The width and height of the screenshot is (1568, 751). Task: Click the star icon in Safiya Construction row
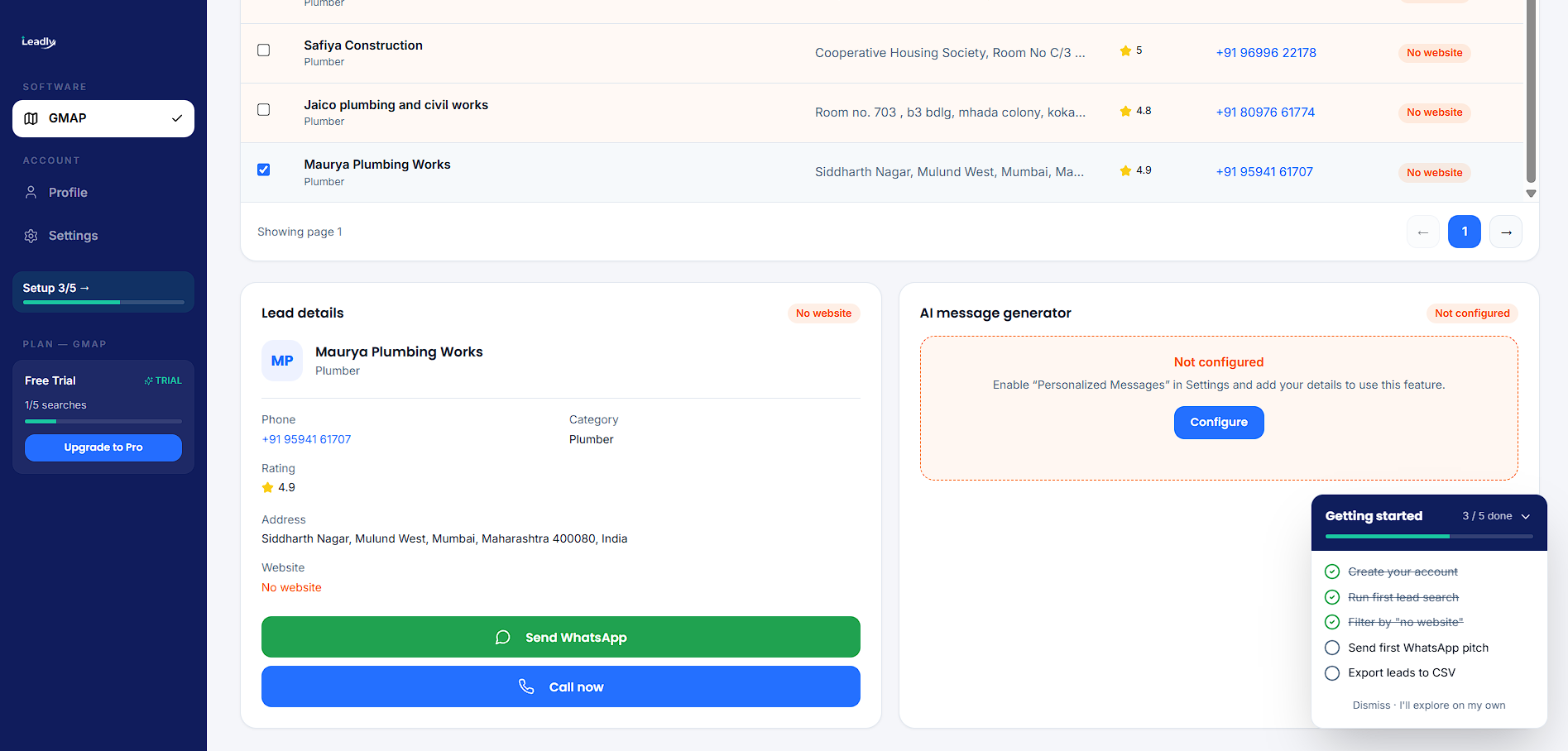pyautogui.click(x=1125, y=51)
